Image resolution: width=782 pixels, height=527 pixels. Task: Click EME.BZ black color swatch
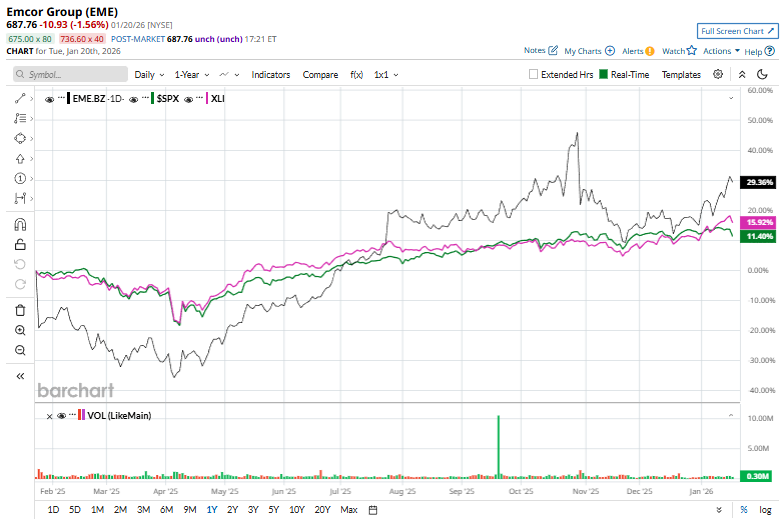(68, 98)
